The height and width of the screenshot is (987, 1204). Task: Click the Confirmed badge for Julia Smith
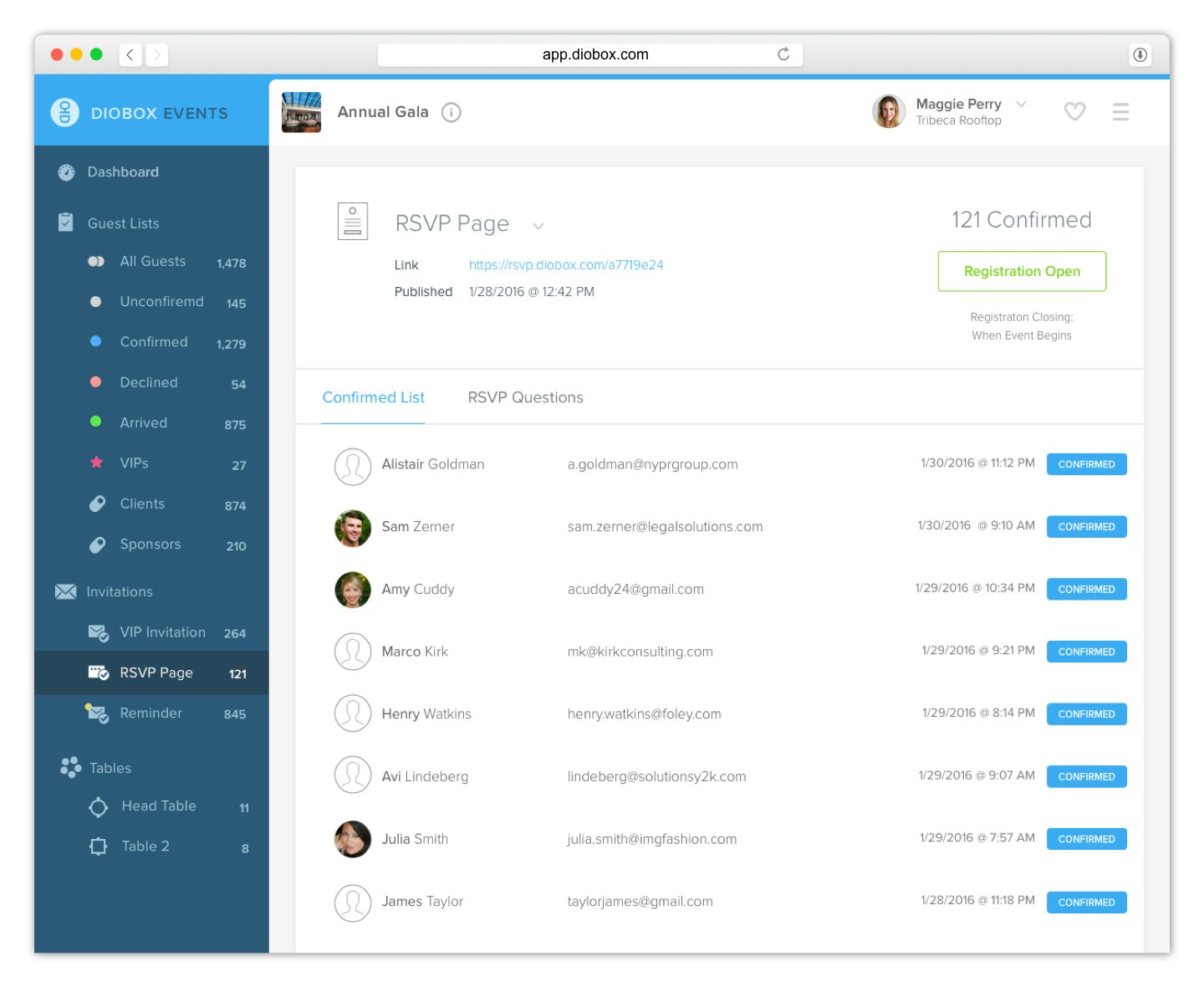1086,839
